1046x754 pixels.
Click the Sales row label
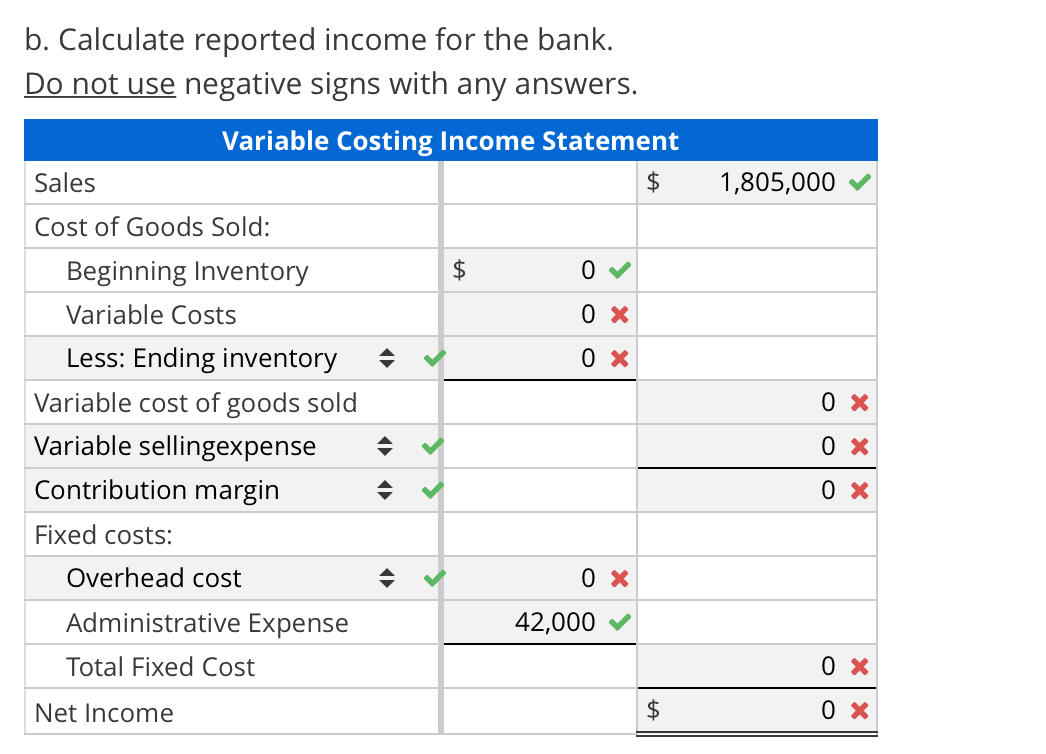point(65,183)
